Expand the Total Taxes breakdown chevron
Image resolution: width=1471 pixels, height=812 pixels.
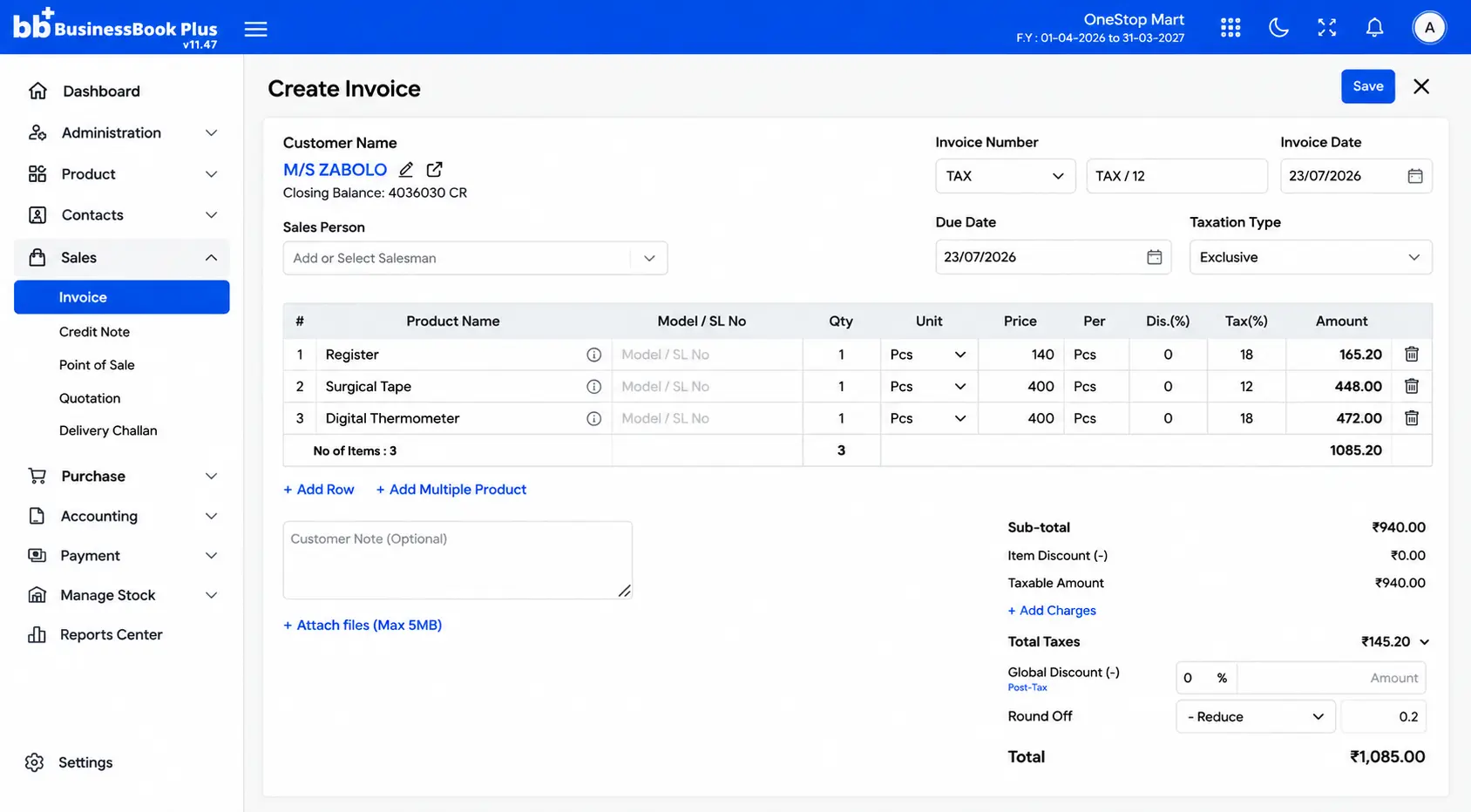point(1424,642)
